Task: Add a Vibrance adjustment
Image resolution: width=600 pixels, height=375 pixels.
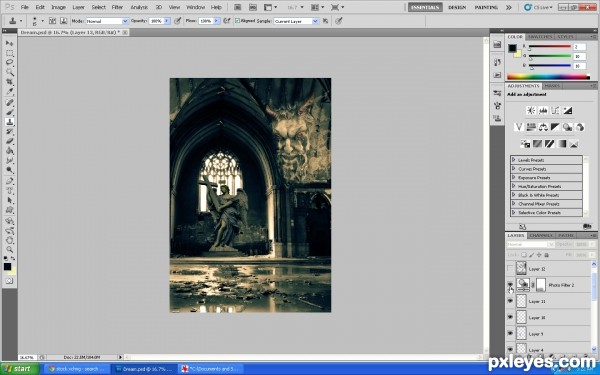Action: [518, 127]
